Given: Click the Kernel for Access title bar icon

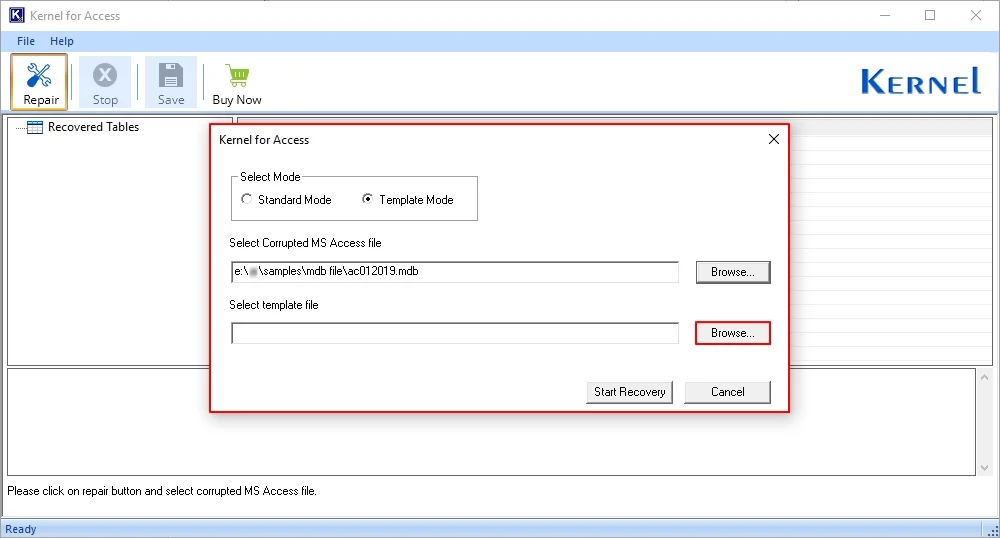Looking at the screenshot, I should click(17, 15).
